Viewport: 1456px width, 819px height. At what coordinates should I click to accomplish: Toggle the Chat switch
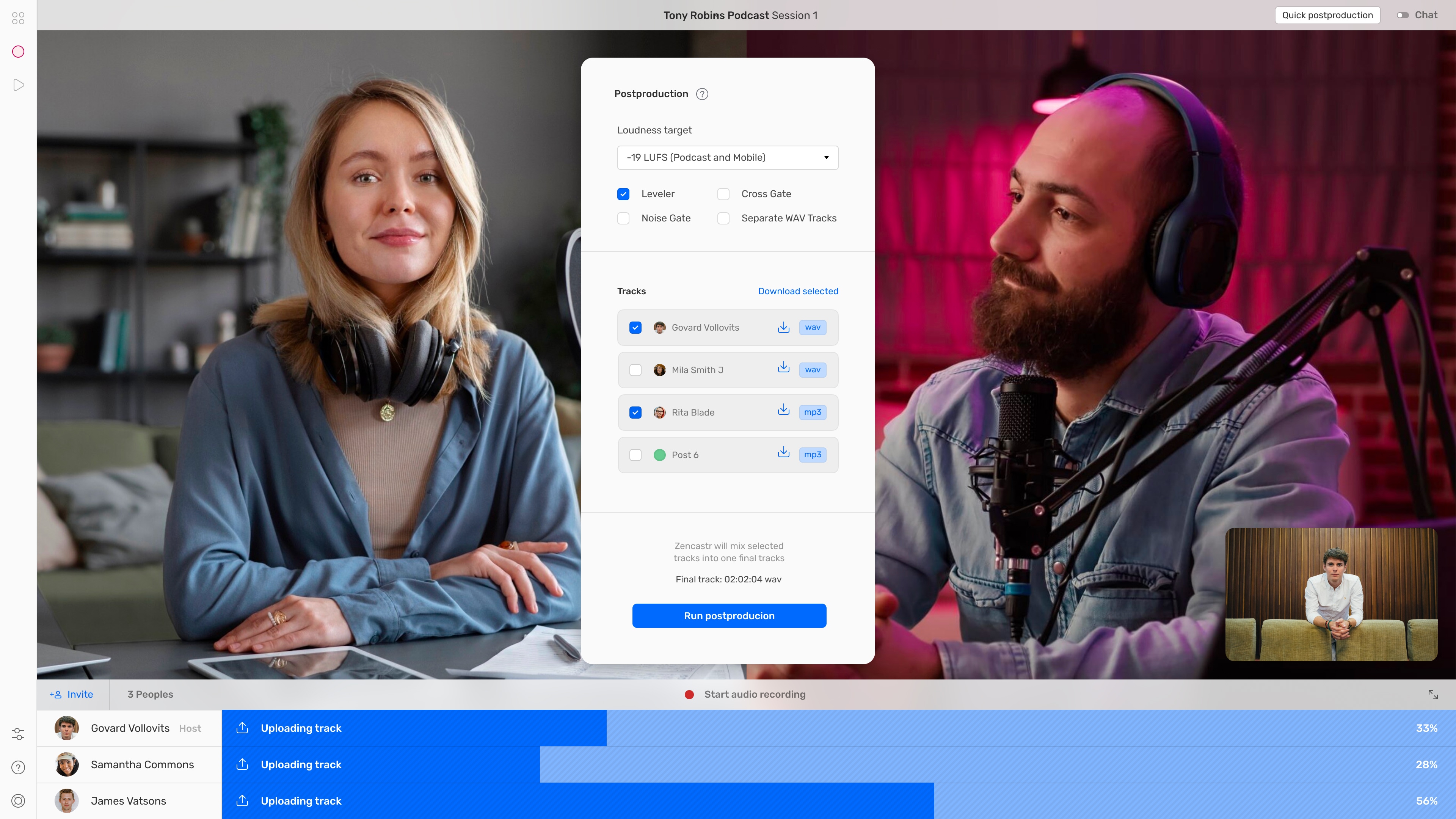(x=1403, y=15)
